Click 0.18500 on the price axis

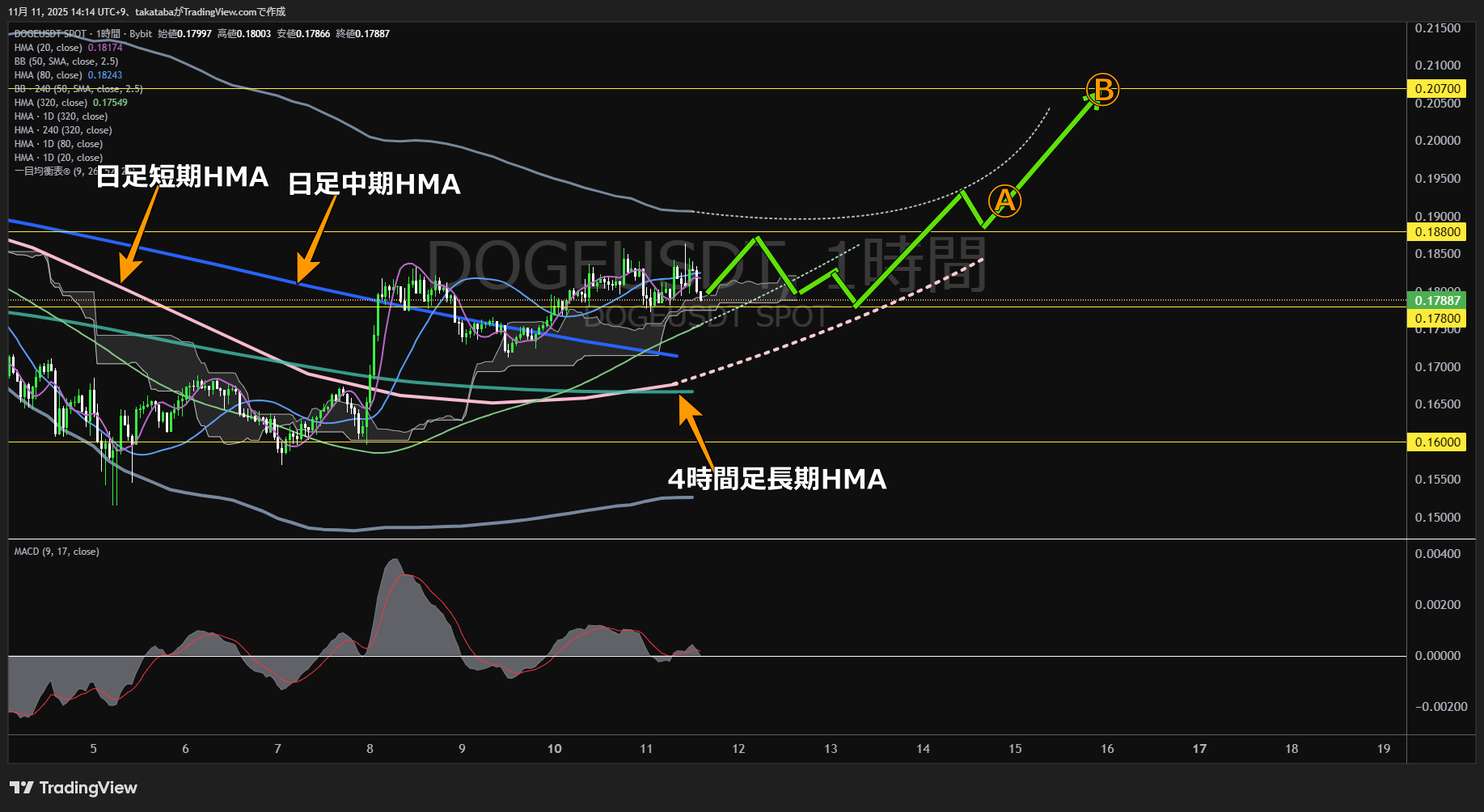tap(1438, 254)
